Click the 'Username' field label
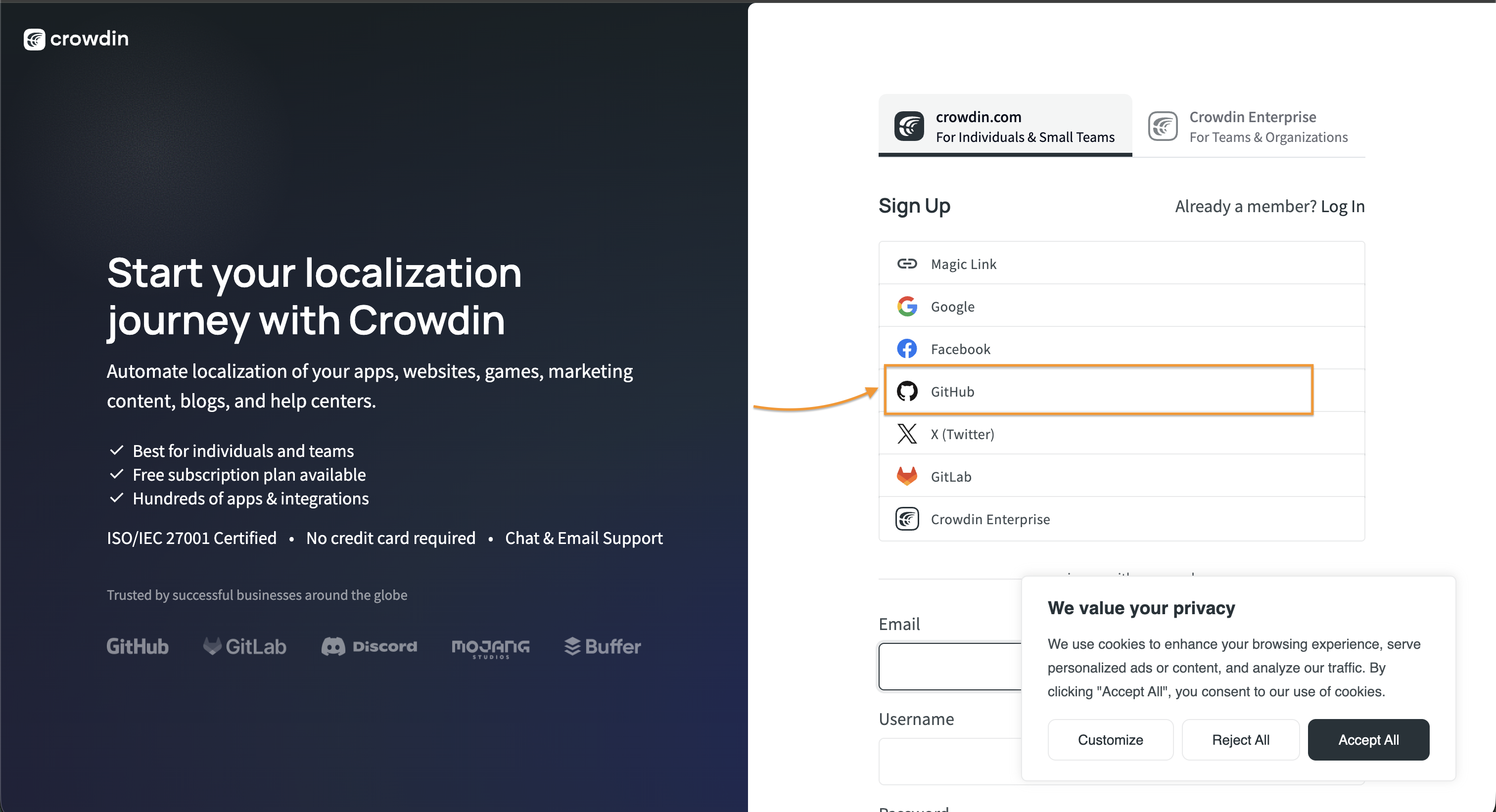1496x812 pixels. coord(916,719)
